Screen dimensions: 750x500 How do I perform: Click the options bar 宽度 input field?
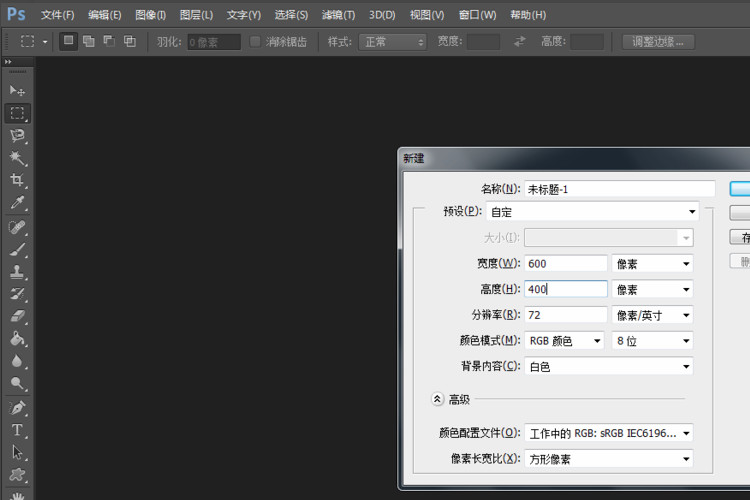pos(483,42)
